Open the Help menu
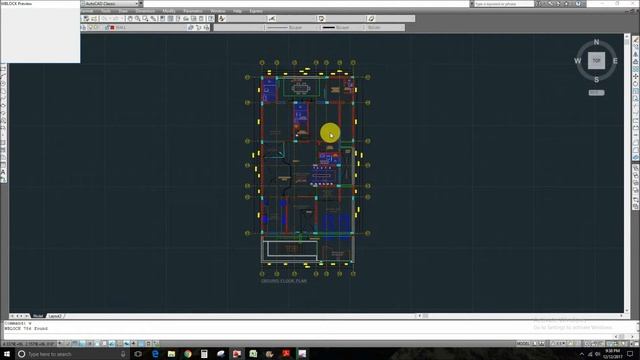This screenshot has height=360, width=640. [237, 11]
